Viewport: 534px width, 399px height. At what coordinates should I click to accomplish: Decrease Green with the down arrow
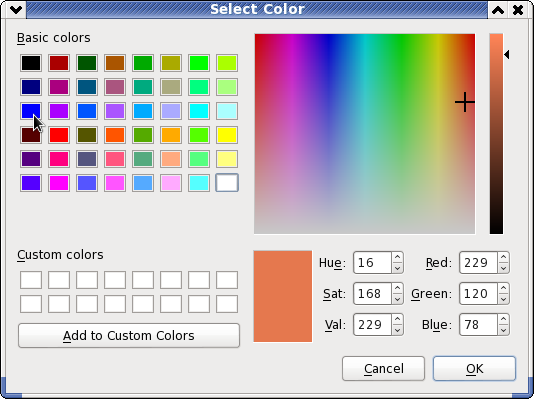coord(503,299)
